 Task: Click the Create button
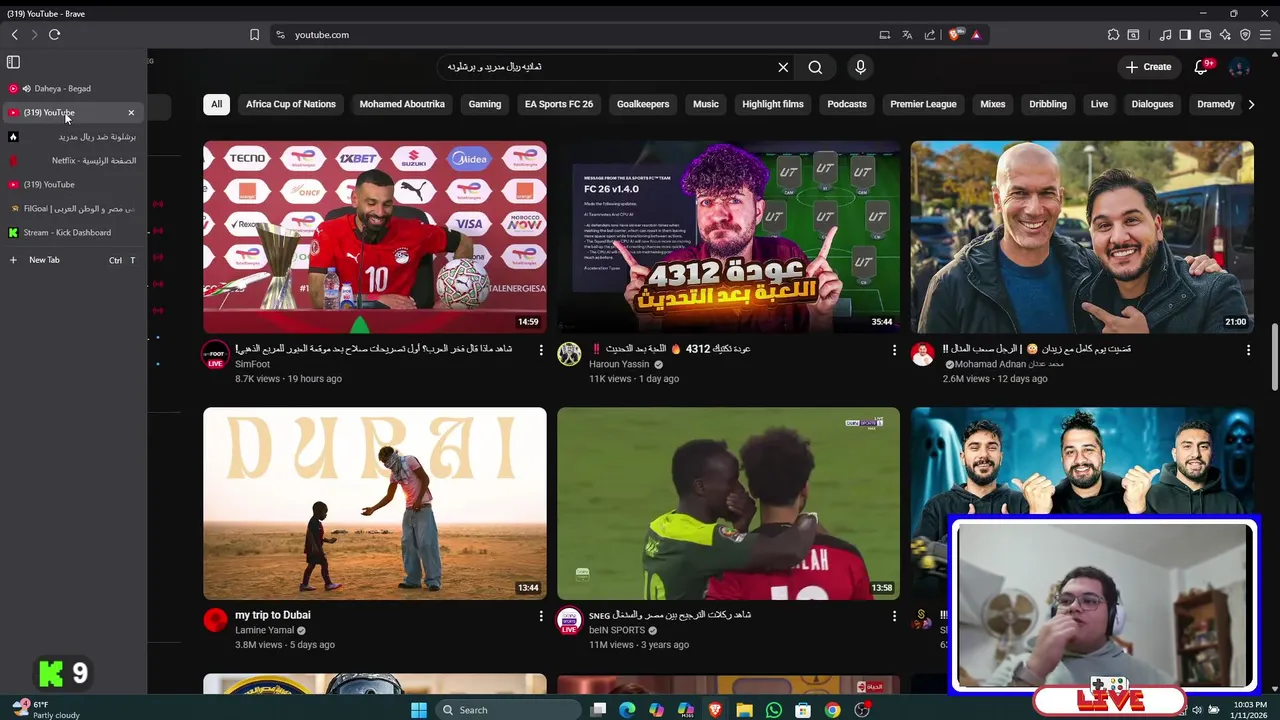tap(1148, 67)
